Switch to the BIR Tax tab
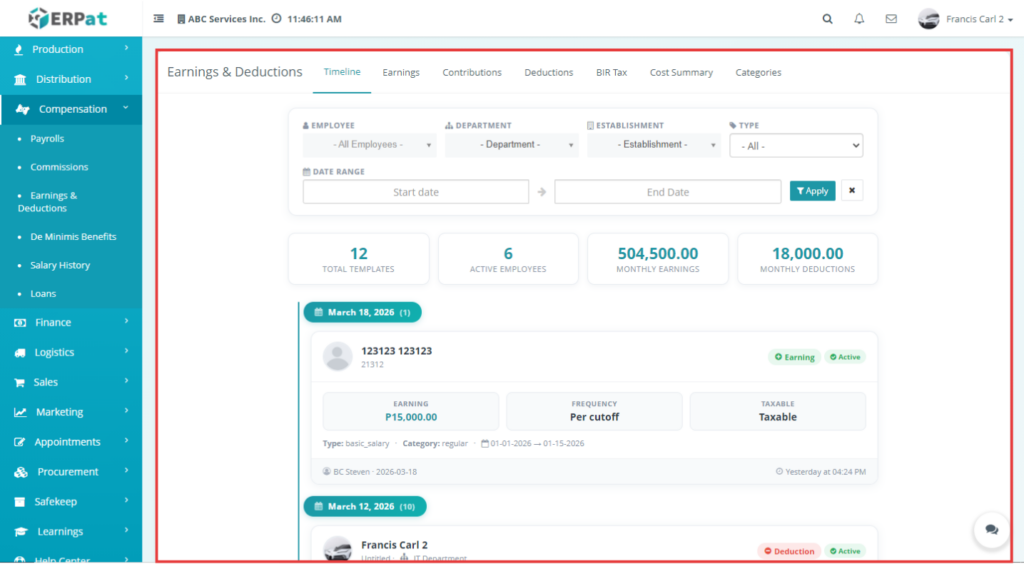 point(611,72)
